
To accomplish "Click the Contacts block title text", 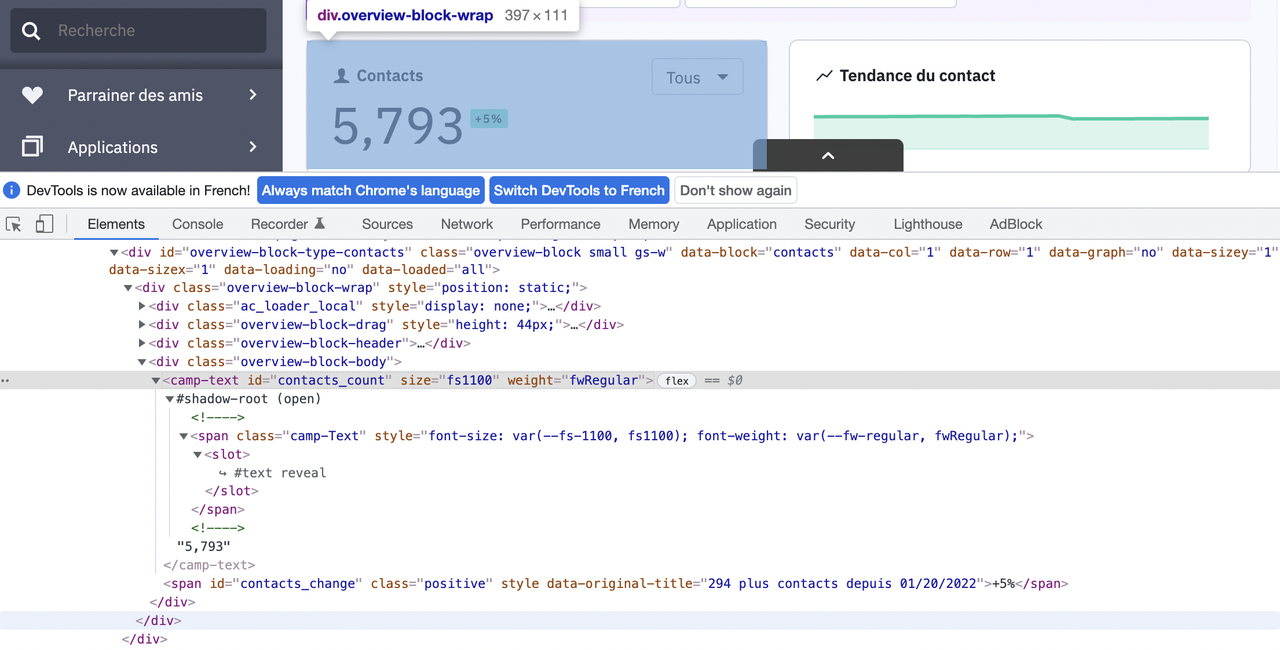I will point(390,76).
